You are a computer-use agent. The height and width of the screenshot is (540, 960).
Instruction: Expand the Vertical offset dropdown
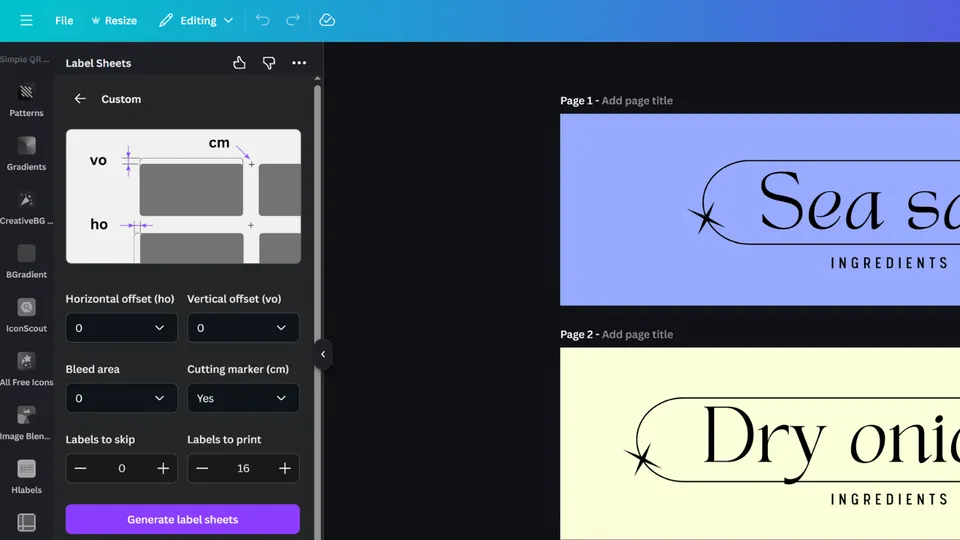(x=243, y=328)
